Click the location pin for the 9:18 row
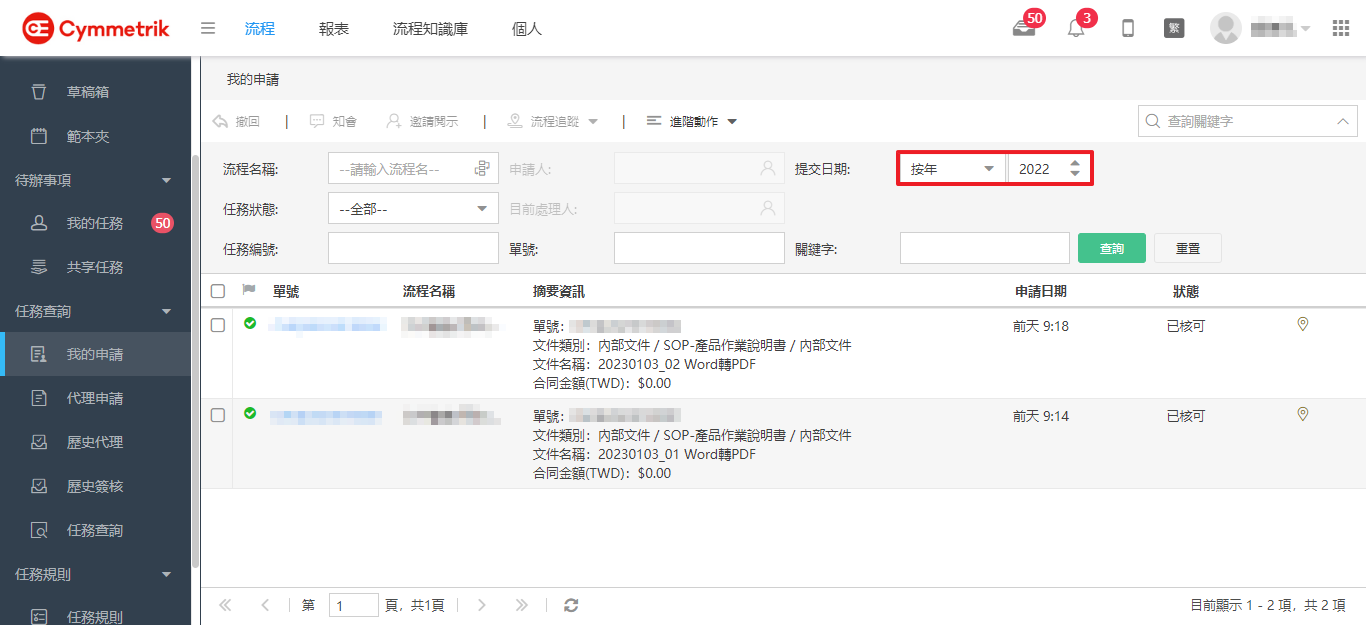Viewport: 1366px width, 625px height. point(1302,324)
